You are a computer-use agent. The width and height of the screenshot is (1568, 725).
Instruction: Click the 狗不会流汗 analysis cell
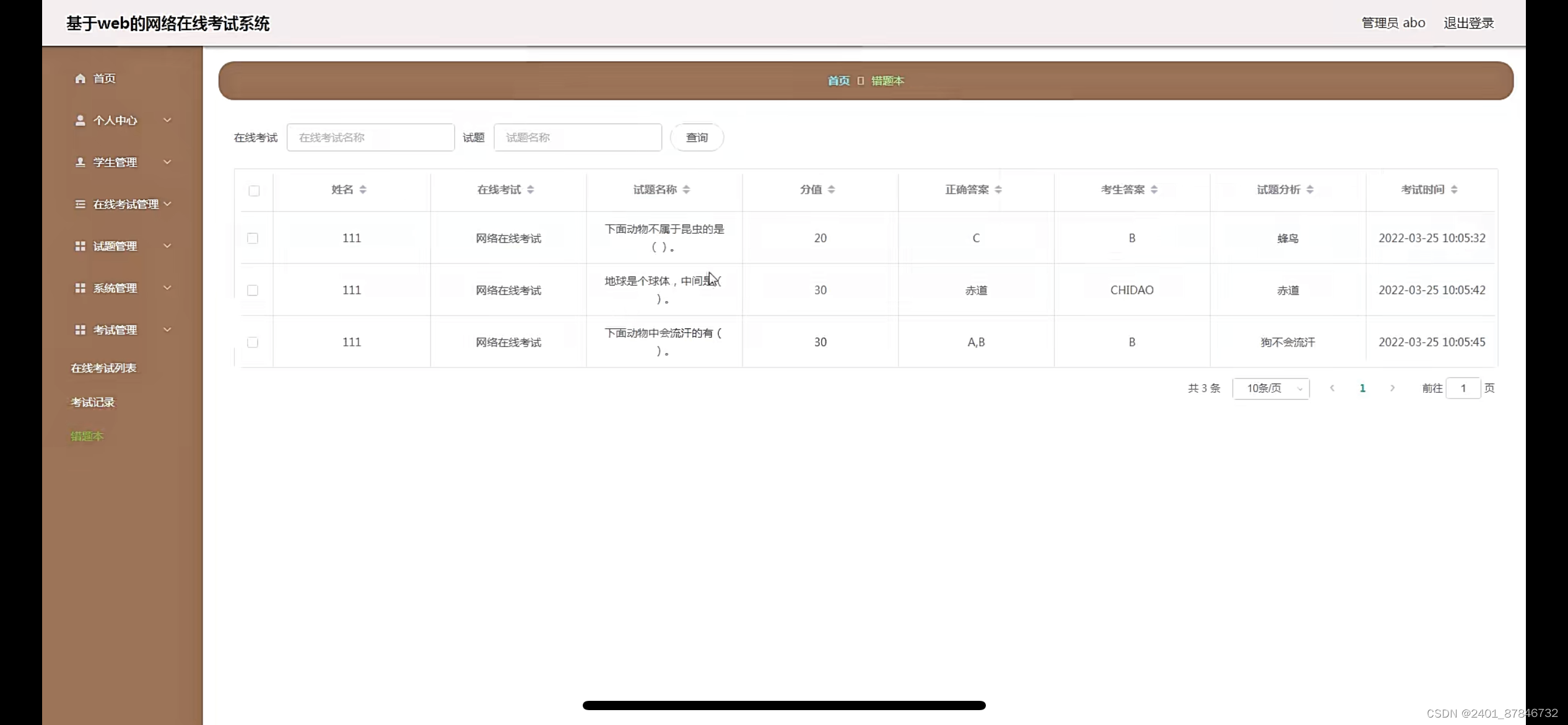click(1287, 342)
